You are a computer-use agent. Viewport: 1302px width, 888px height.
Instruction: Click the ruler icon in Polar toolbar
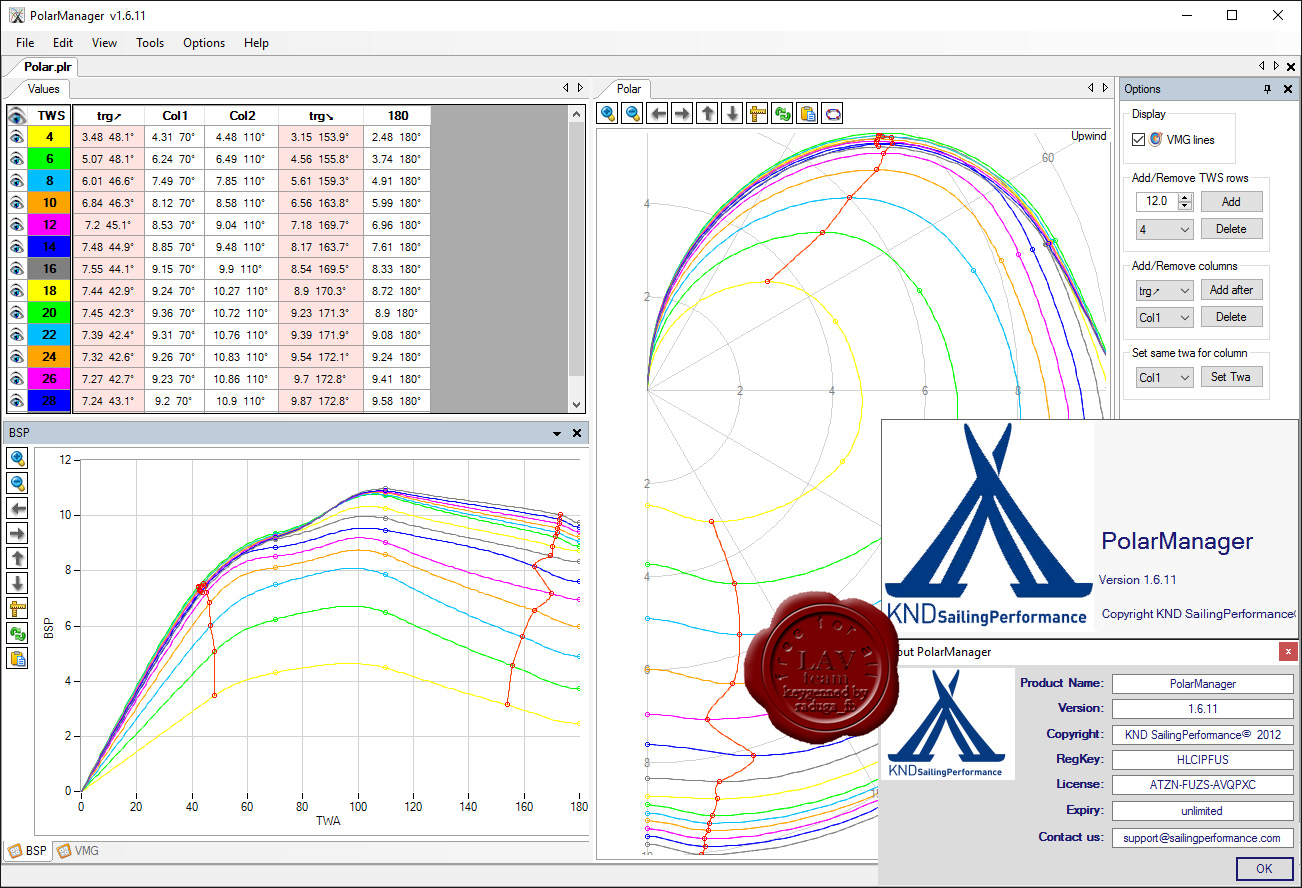tap(757, 113)
